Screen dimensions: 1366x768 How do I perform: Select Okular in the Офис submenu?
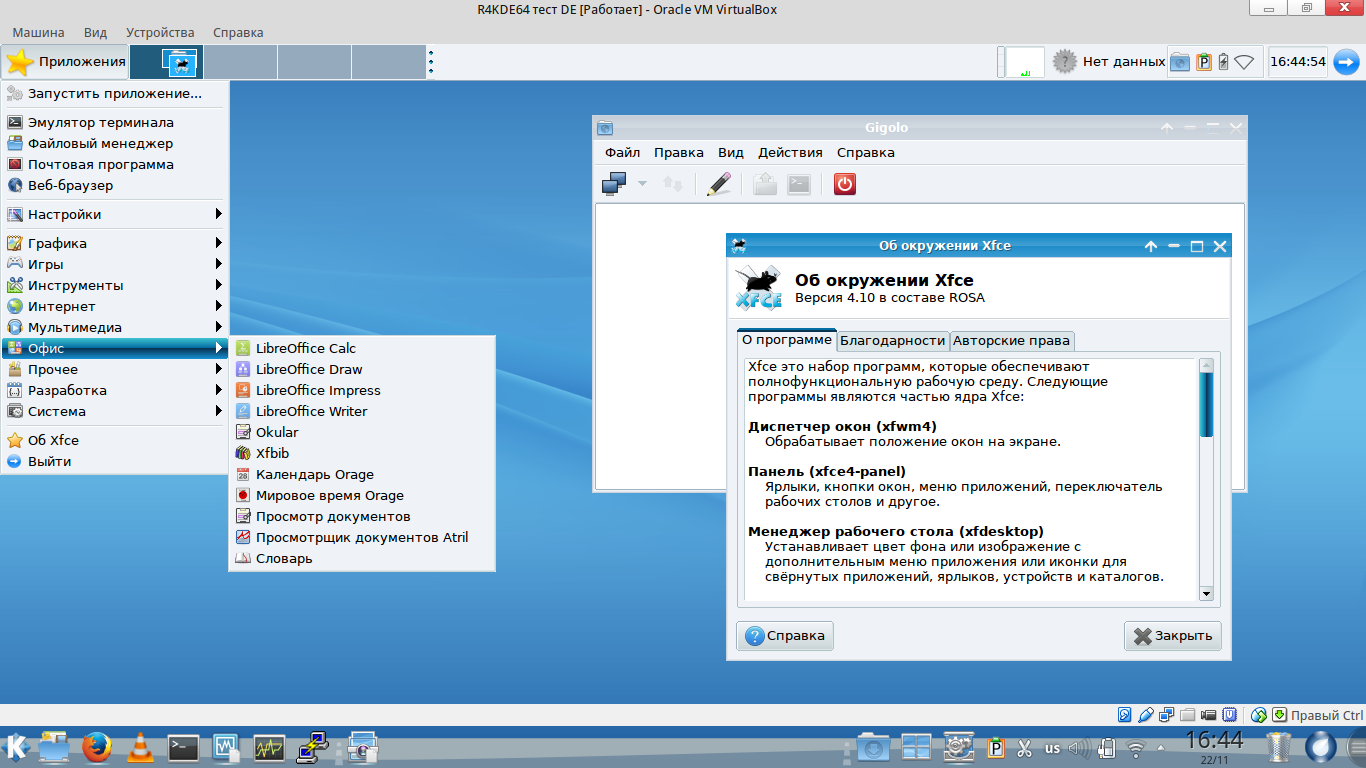click(362, 432)
